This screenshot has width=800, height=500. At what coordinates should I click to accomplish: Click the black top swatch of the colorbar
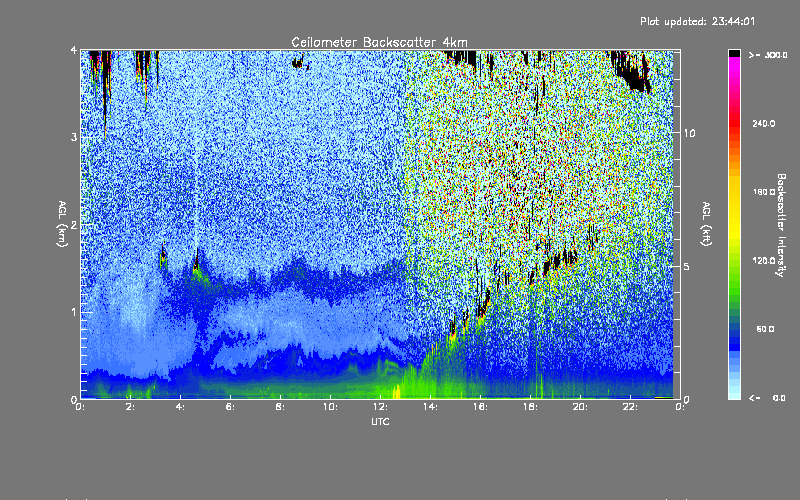tap(734, 53)
